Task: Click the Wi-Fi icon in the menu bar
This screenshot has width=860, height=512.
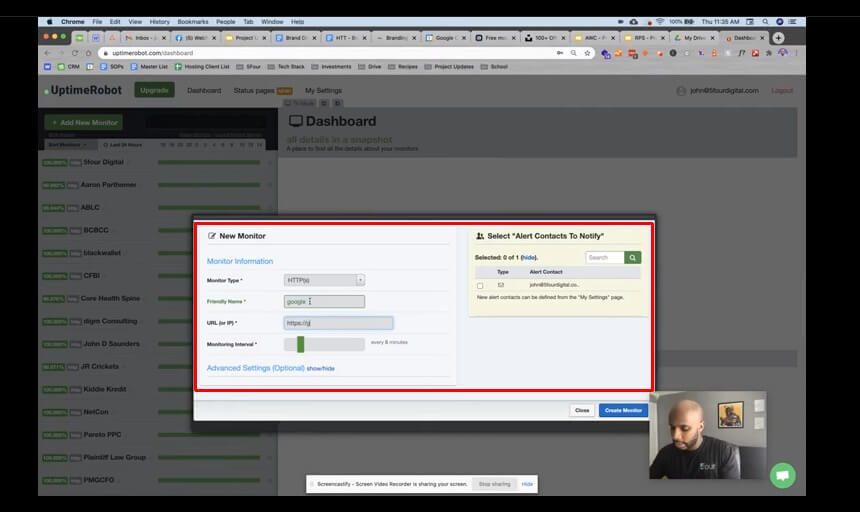Action: coord(660,22)
